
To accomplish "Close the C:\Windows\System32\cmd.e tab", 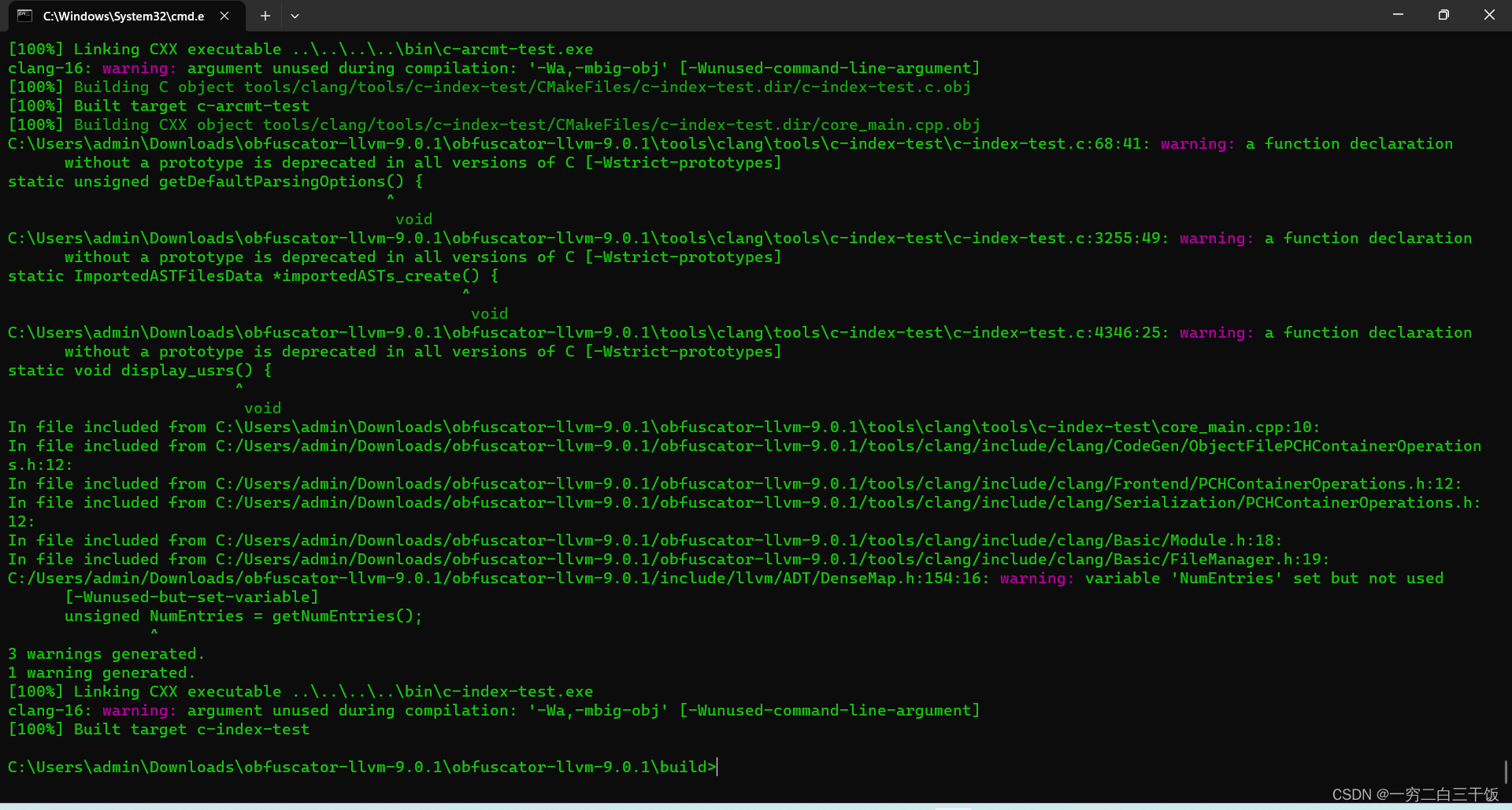I will point(224,16).
